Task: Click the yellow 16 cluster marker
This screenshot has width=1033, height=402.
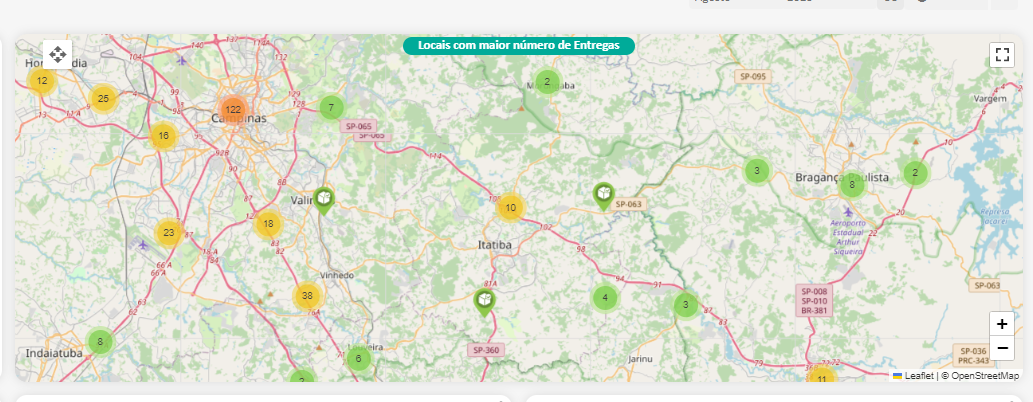Action: pyautogui.click(x=163, y=136)
